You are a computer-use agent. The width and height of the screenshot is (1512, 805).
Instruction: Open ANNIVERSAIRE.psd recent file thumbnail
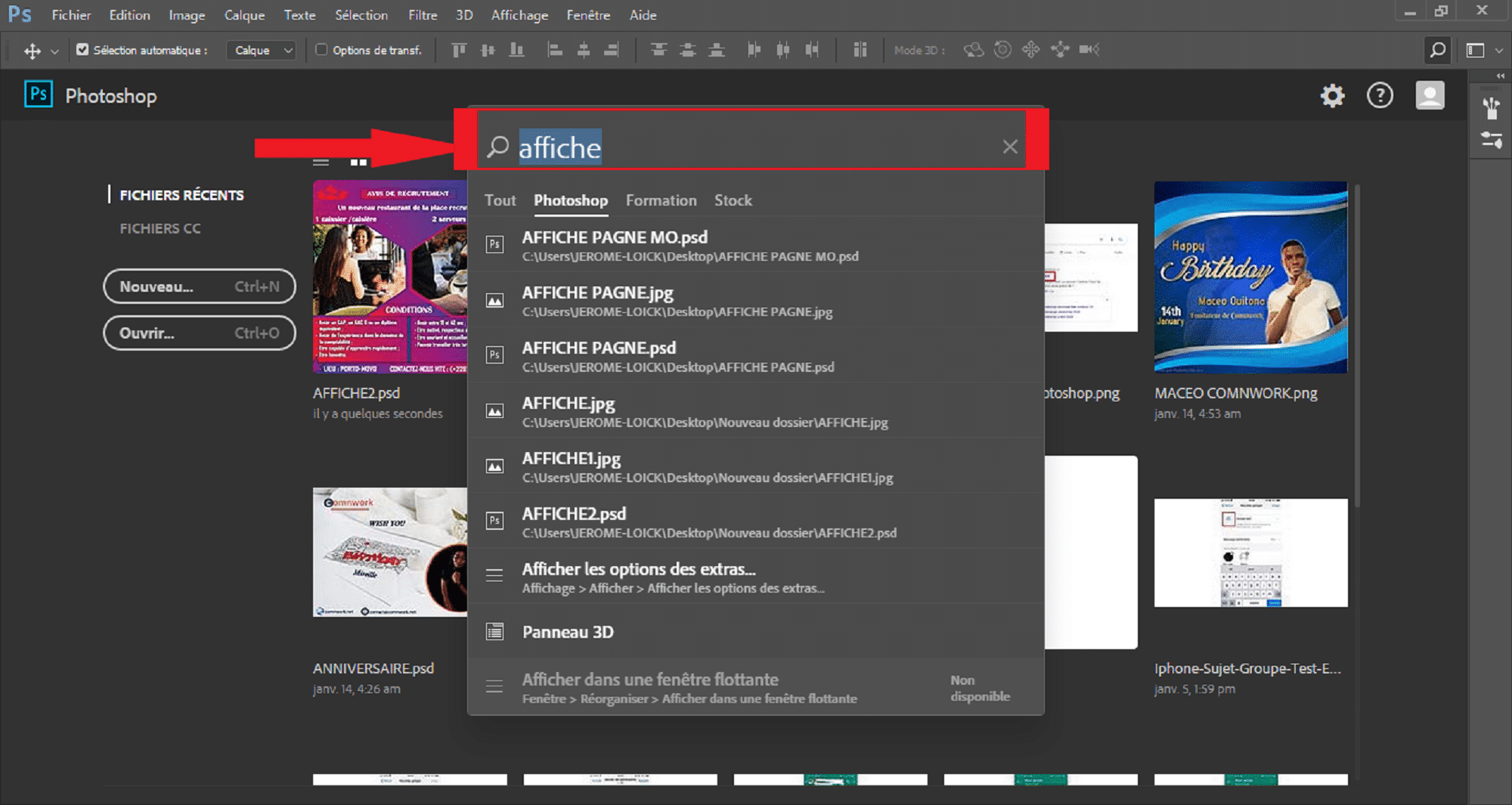coord(390,552)
